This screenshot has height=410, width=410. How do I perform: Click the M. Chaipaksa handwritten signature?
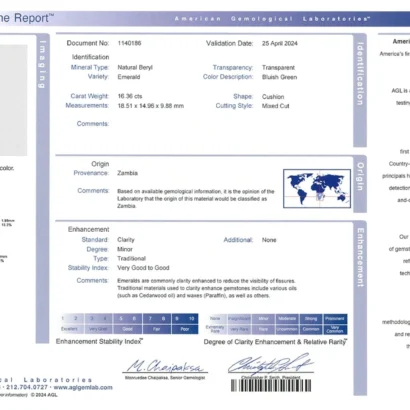click(x=165, y=366)
